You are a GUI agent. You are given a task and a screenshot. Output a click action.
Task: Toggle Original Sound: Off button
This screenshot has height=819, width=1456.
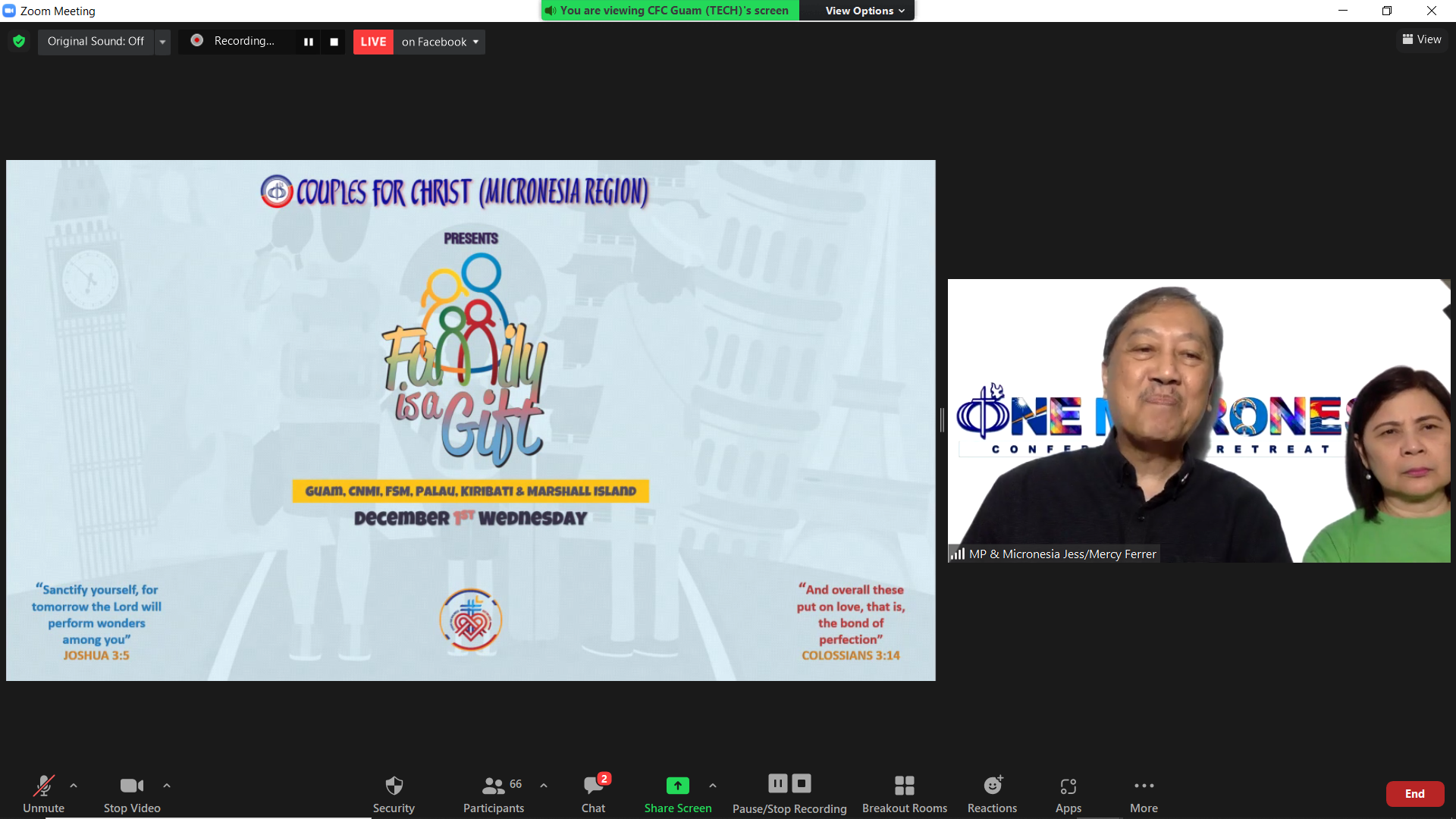coord(96,41)
